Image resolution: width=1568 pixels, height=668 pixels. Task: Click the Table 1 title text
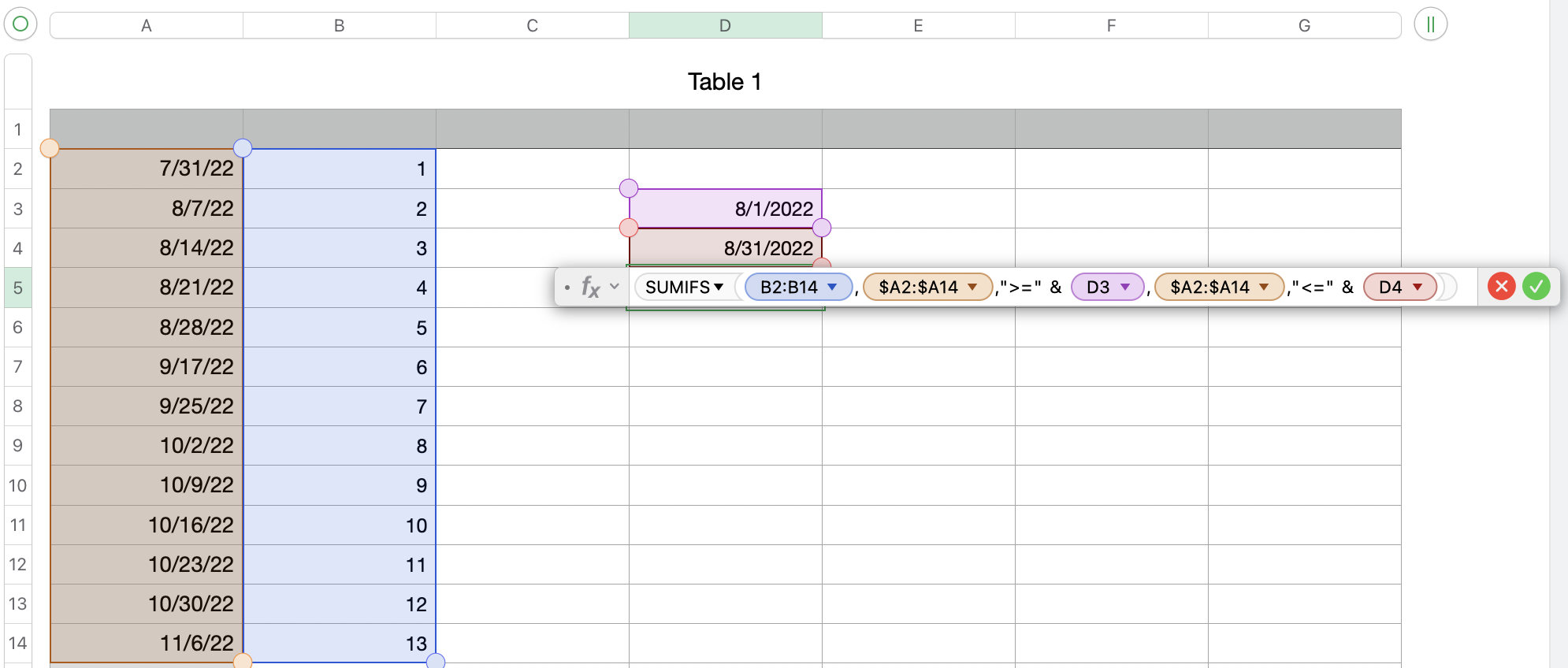[x=724, y=82]
